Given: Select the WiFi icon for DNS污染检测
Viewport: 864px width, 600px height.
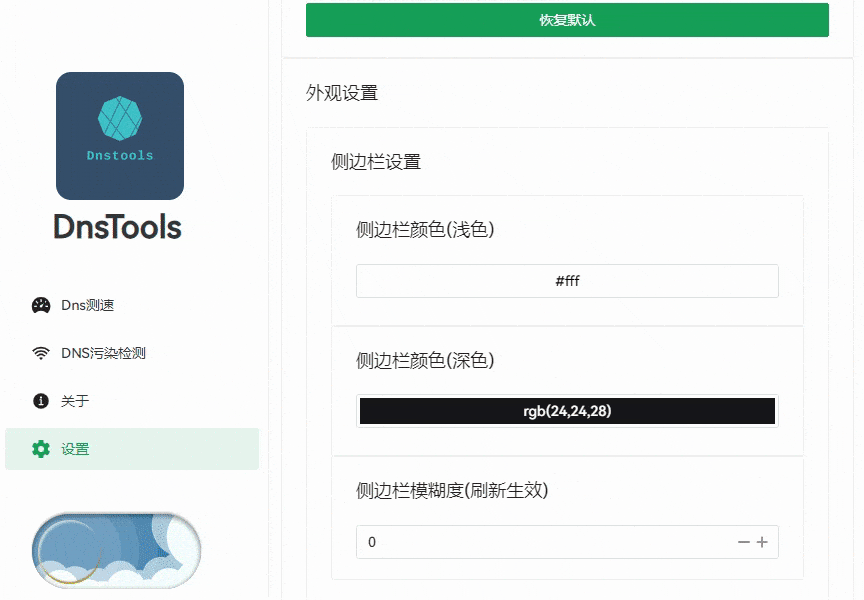Looking at the screenshot, I should 39,353.
